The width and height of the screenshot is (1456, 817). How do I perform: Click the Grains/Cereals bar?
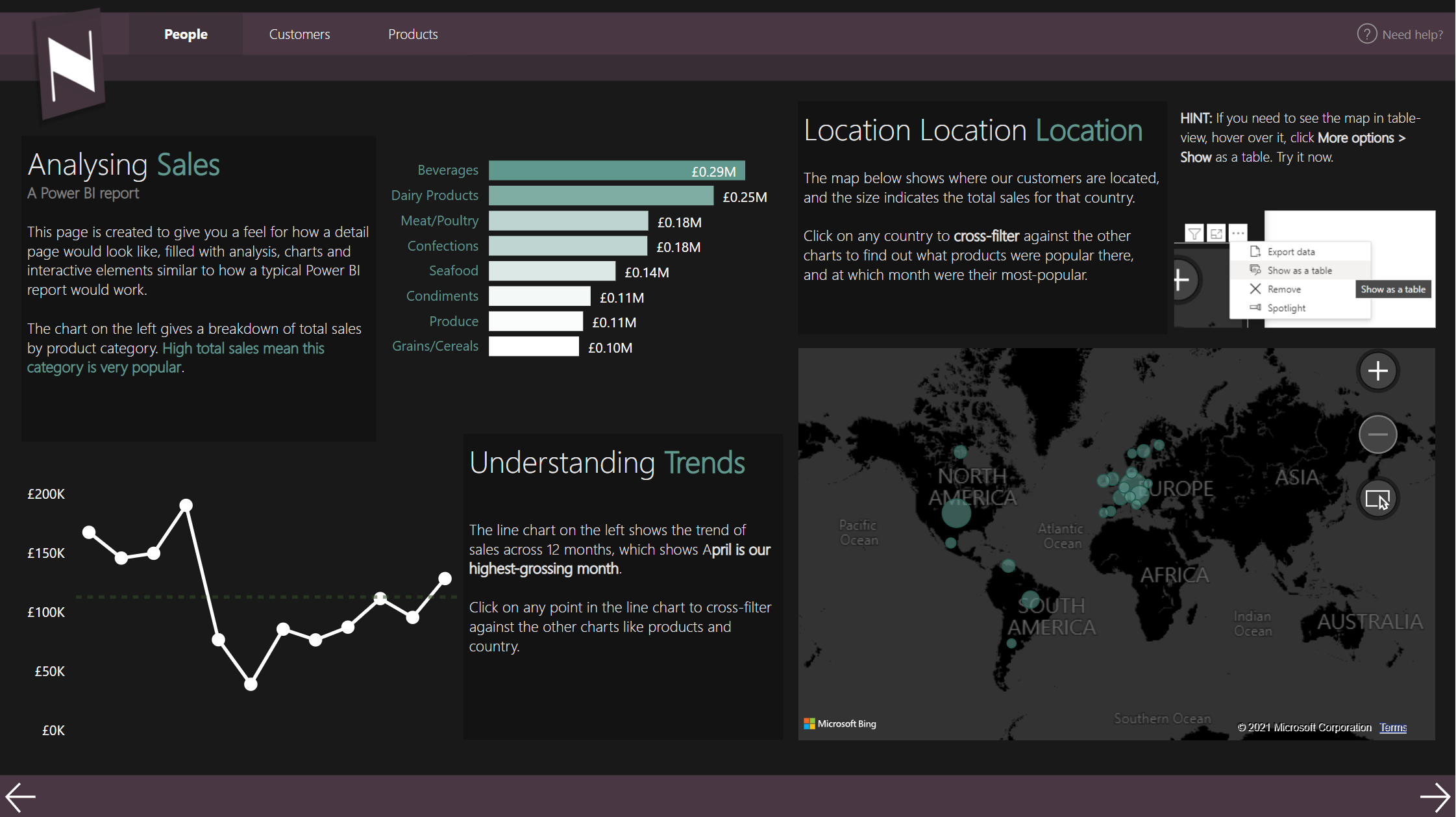(x=533, y=347)
